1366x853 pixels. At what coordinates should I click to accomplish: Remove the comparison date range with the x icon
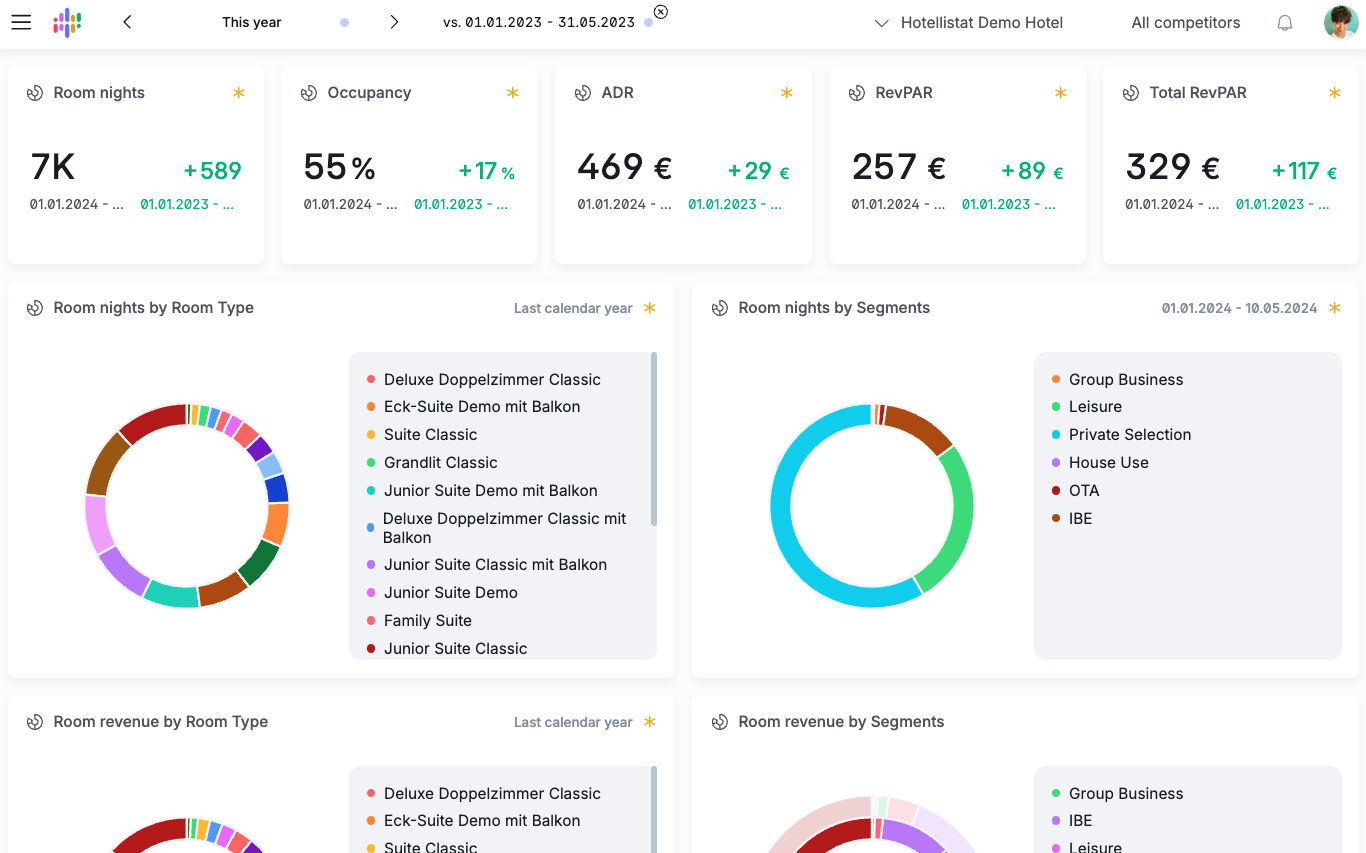tap(660, 12)
